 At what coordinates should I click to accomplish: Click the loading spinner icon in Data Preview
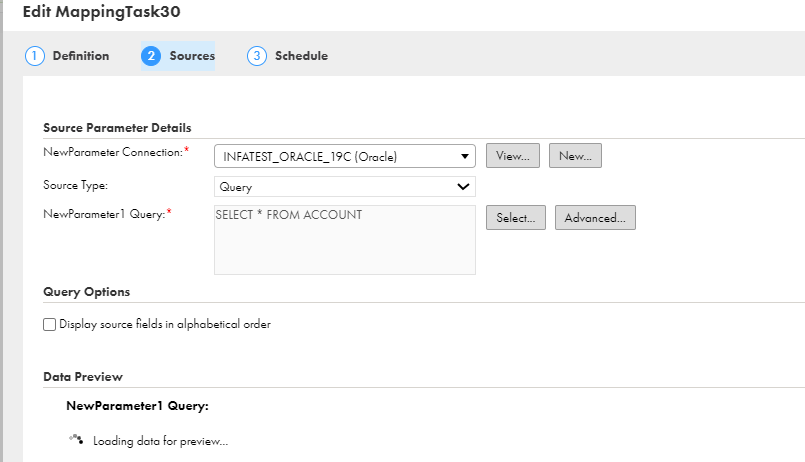click(x=76, y=439)
